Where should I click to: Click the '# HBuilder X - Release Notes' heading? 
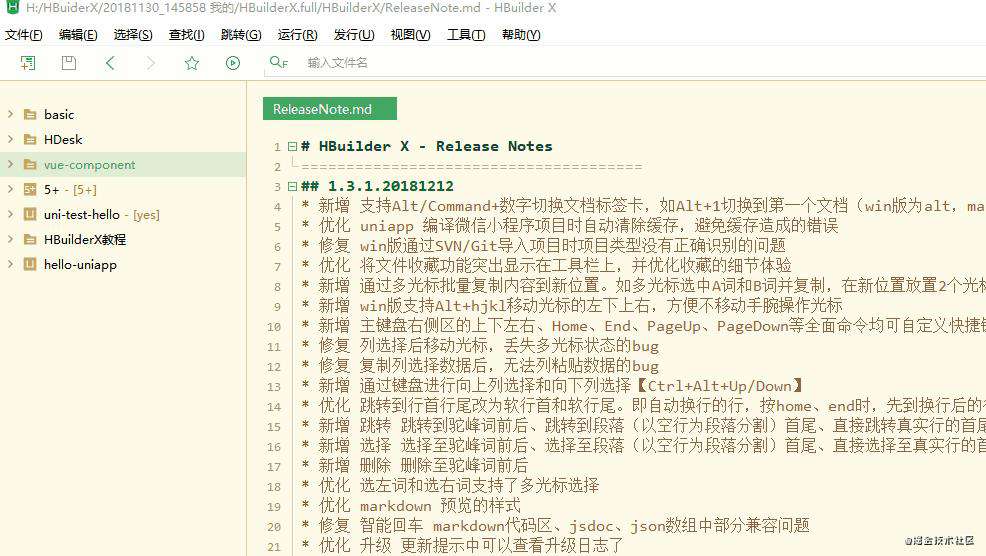tap(426, 147)
